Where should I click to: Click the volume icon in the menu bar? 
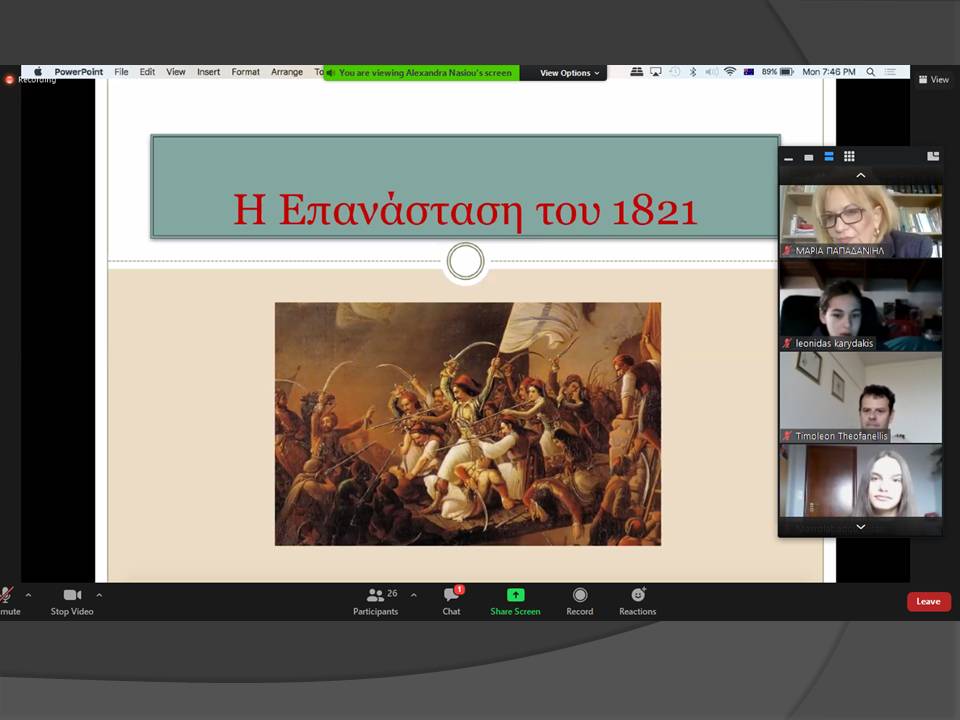[711, 72]
